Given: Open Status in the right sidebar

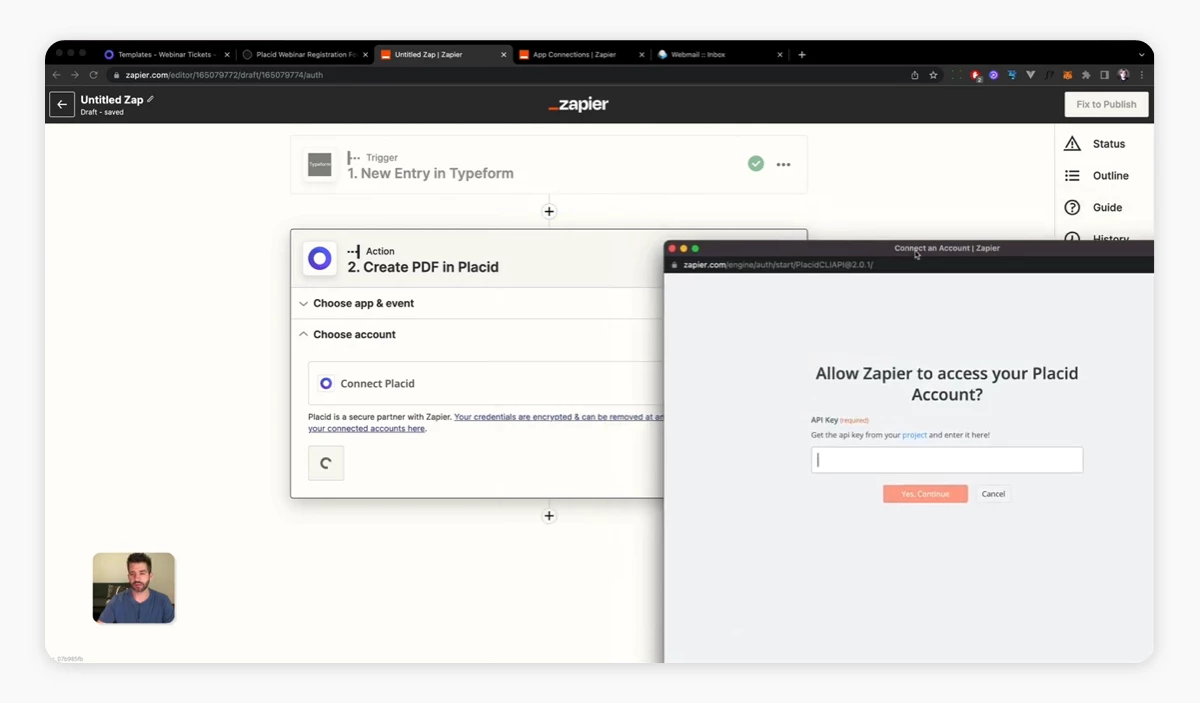Looking at the screenshot, I should pos(1108,144).
